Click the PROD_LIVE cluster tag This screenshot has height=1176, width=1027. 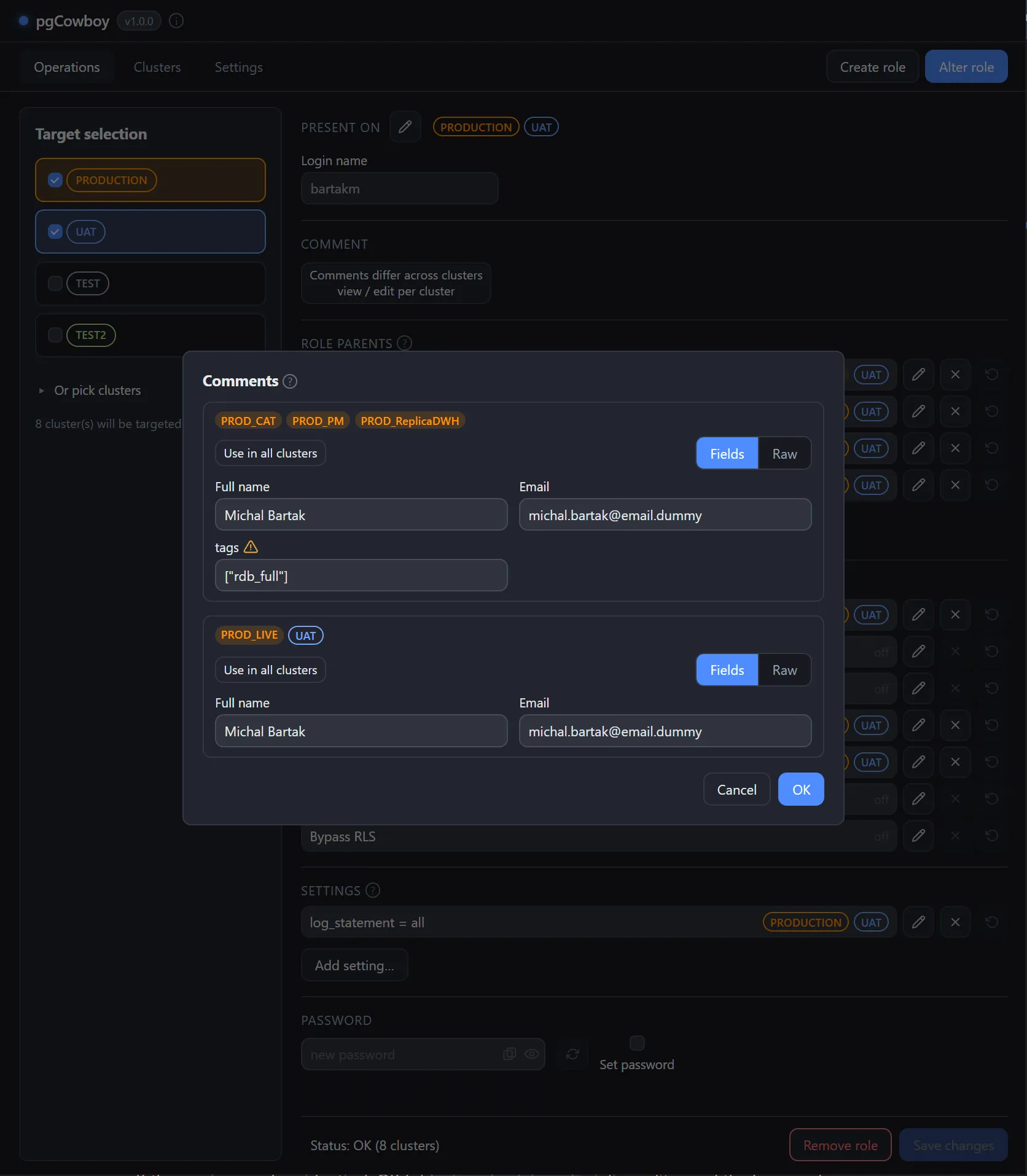point(249,635)
